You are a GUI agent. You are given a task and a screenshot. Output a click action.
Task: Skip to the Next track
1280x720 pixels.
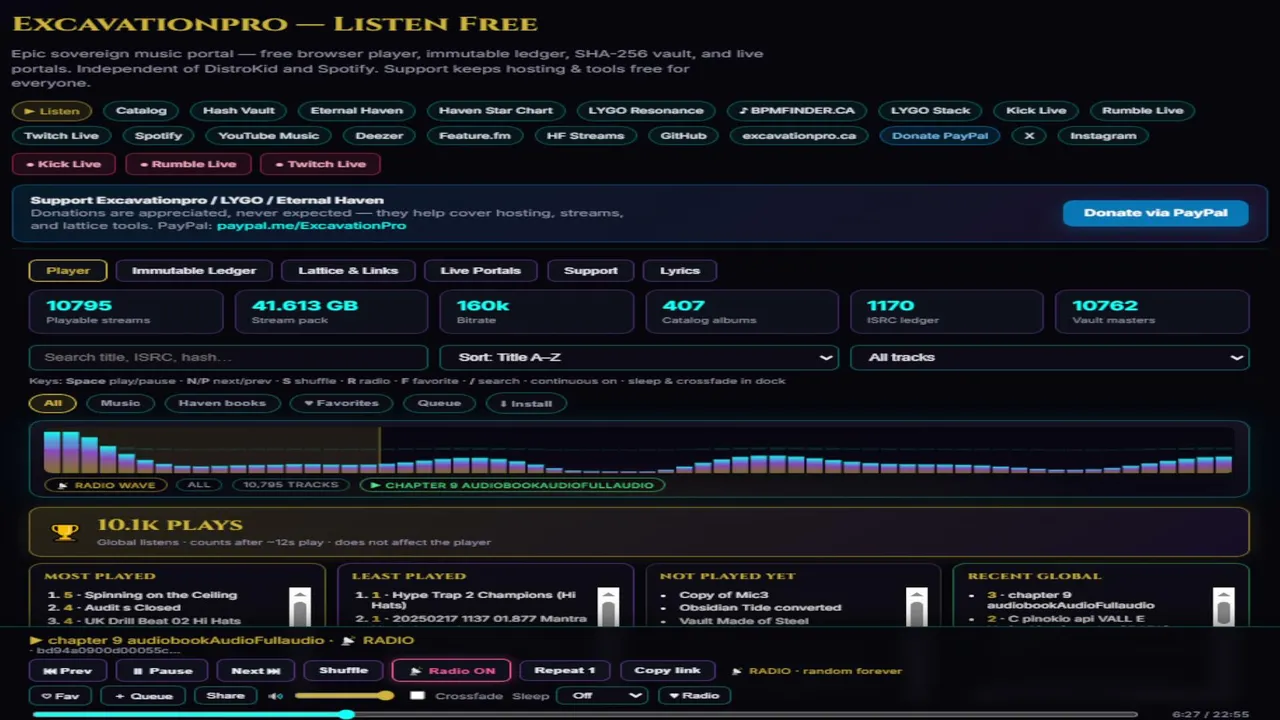[255, 671]
